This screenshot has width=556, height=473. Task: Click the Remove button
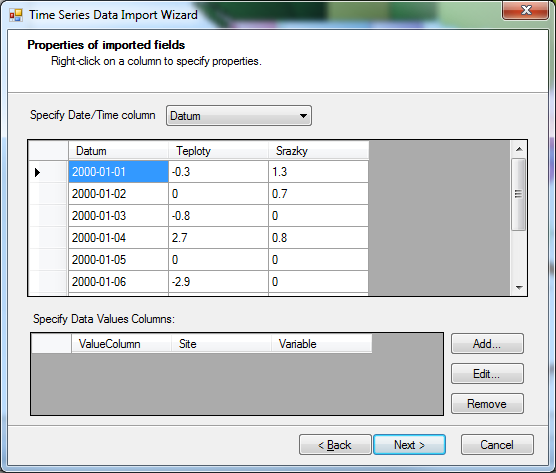[487, 404]
